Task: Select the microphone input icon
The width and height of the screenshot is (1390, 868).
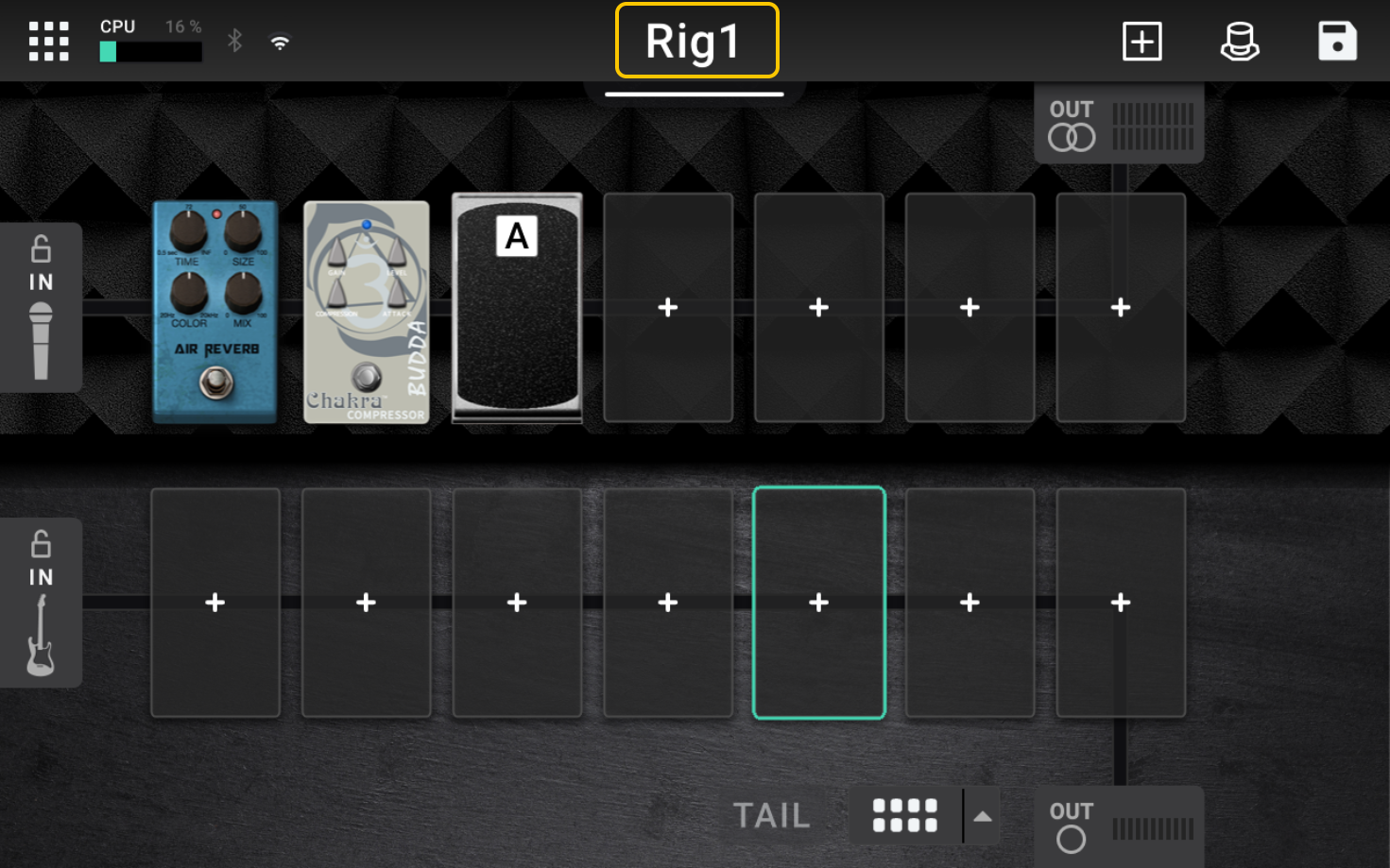Action: click(41, 341)
